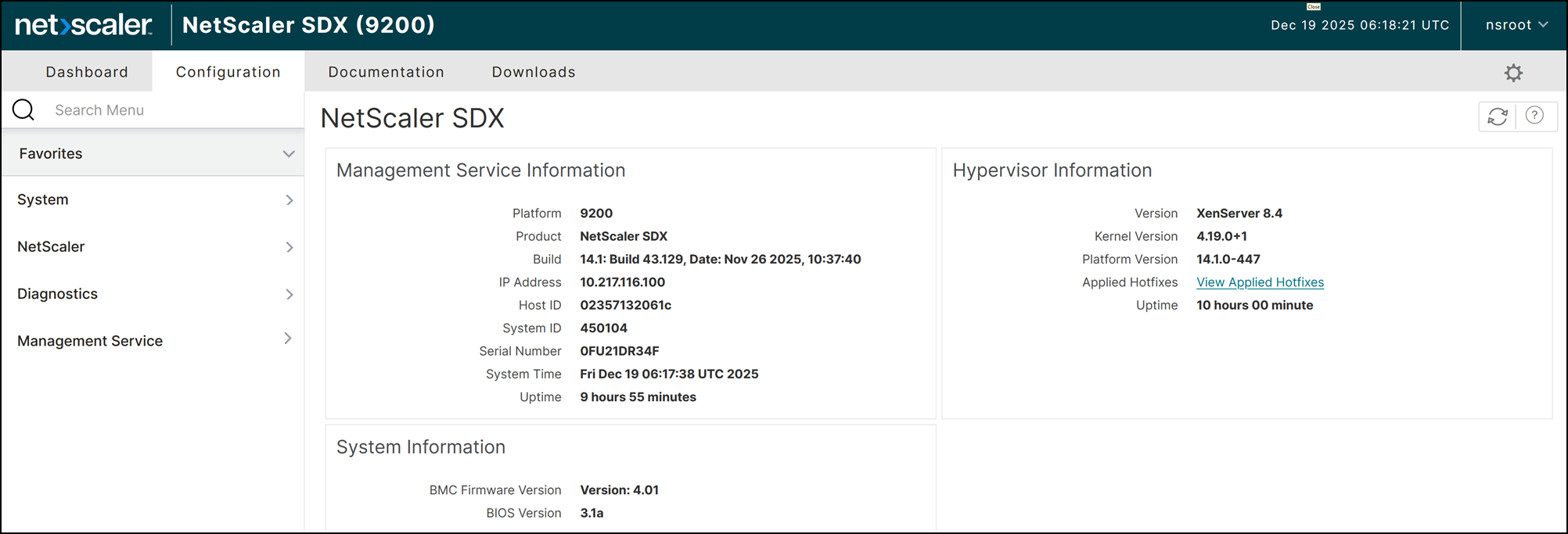This screenshot has width=1568, height=534.
Task: Expand the Management Service menu arrow
Action: [288, 339]
